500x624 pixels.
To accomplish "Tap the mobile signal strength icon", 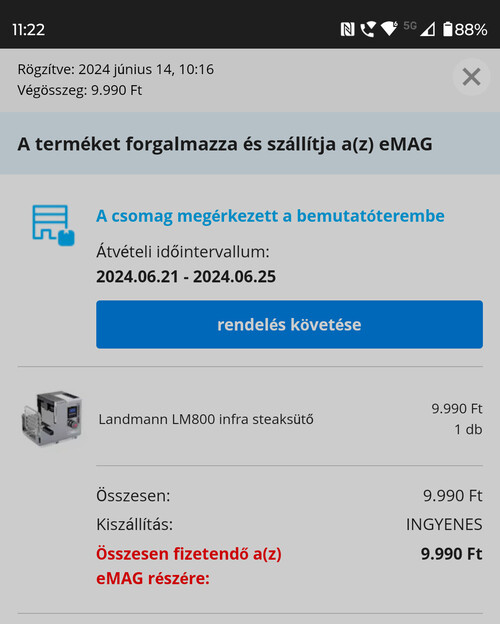I will (428, 29).
